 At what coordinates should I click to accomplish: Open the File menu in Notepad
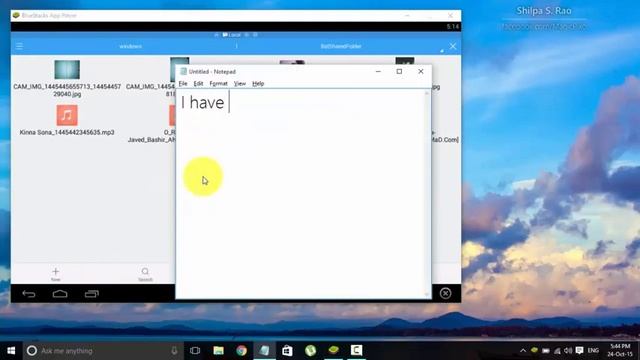coord(183,84)
